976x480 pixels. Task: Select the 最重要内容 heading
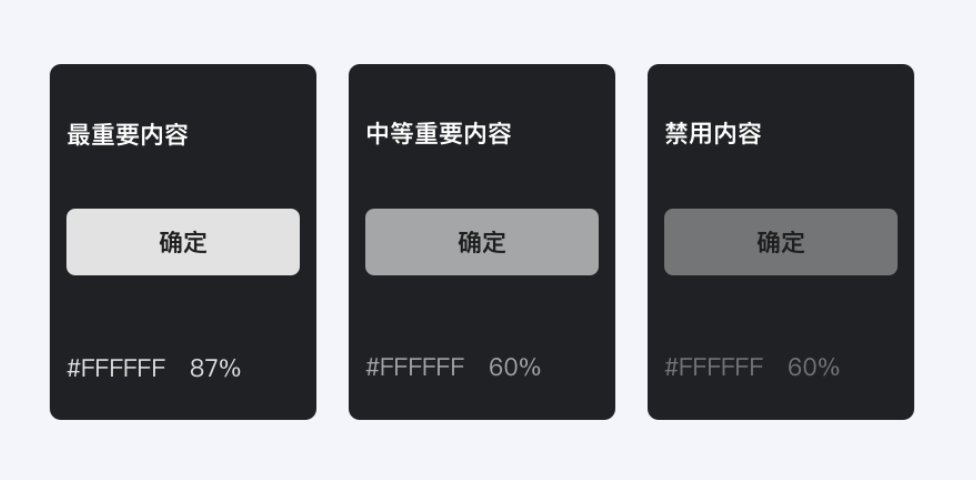(127, 135)
